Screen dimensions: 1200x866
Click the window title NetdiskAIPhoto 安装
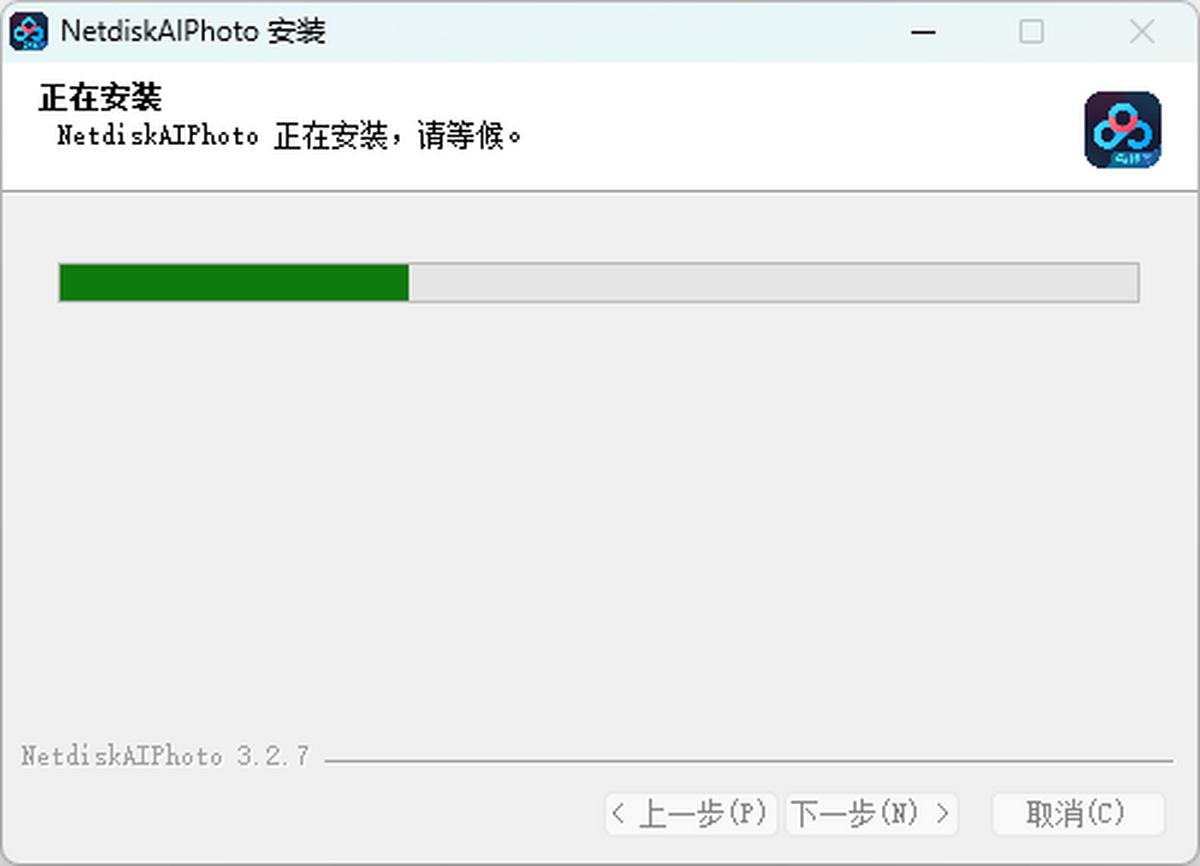coord(193,32)
